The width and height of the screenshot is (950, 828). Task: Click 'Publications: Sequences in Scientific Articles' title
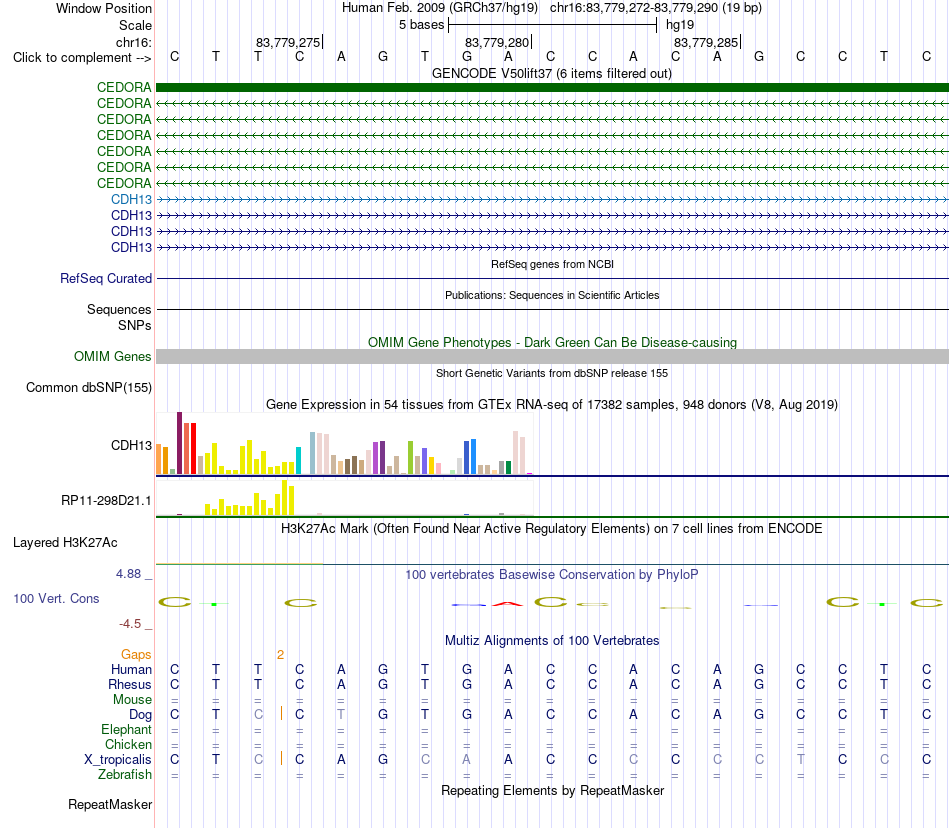coord(552,295)
